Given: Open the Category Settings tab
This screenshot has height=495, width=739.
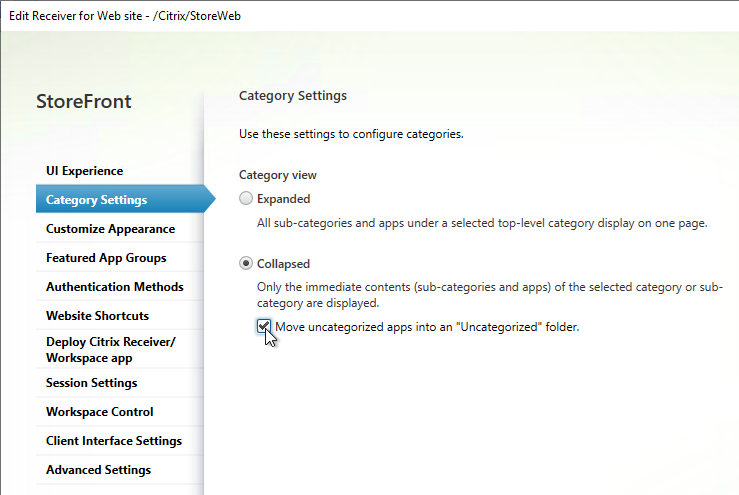Looking at the screenshot, I should coord(120,199).
